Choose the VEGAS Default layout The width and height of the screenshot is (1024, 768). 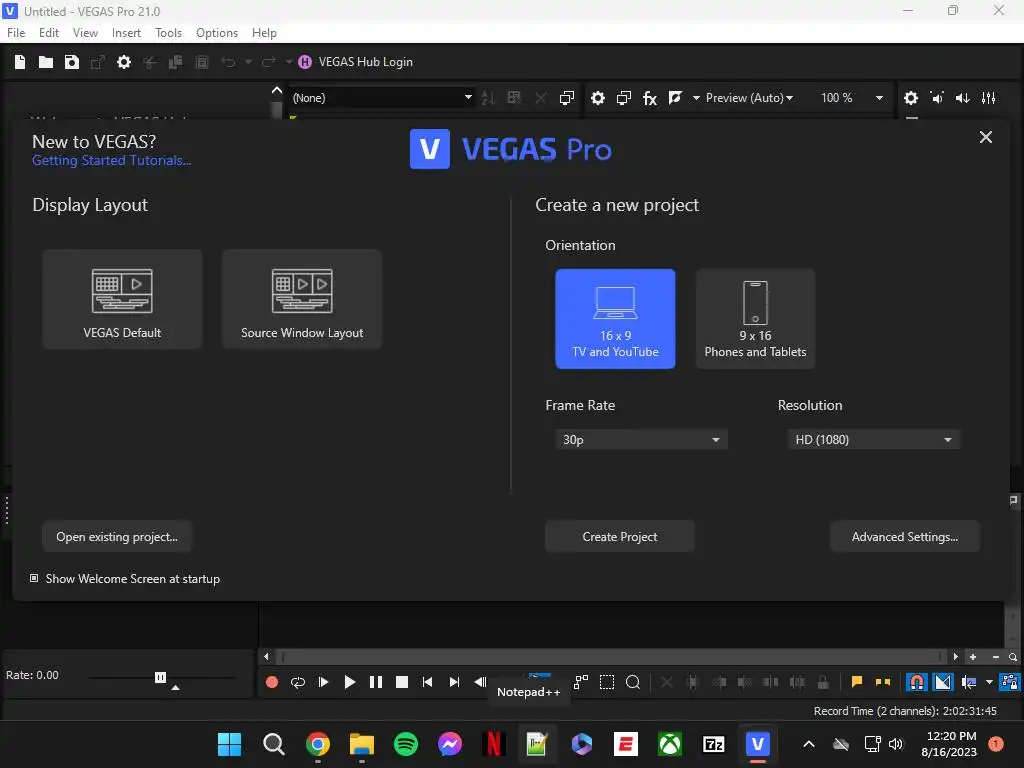click(x=122, y=299)
